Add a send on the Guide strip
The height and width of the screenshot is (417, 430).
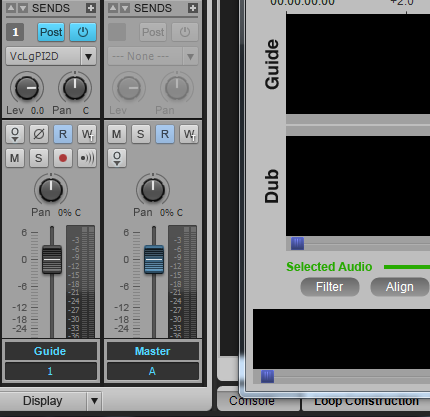pos(91,8)
